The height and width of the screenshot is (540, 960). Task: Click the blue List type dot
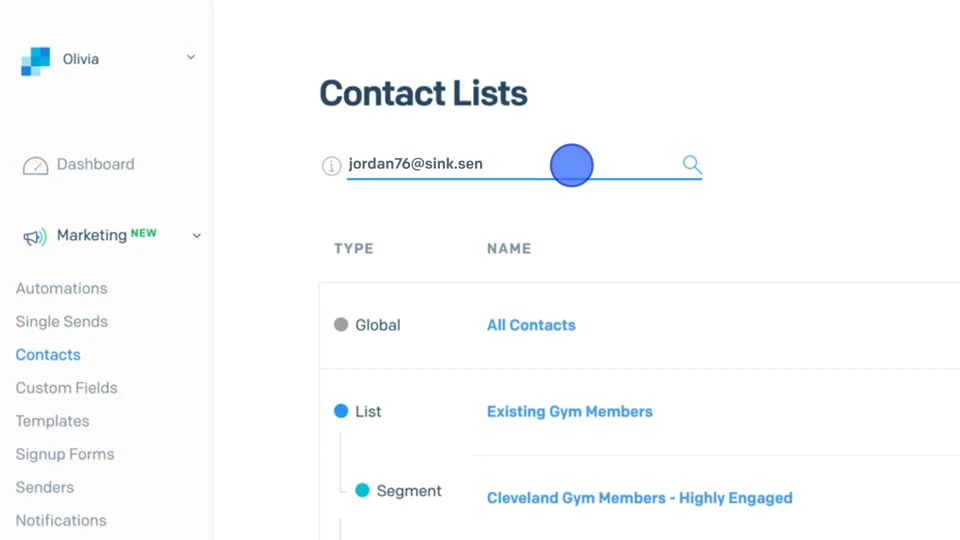[341, 411]
